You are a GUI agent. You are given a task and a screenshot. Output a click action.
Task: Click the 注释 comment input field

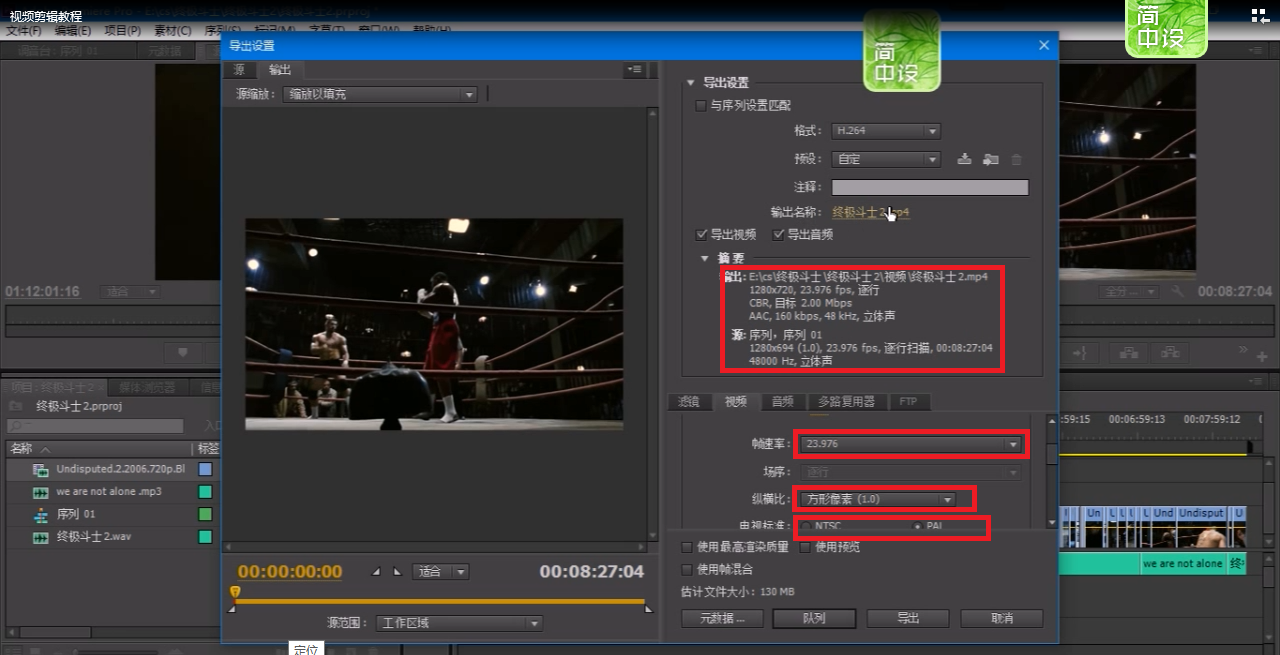click(930, 187)
